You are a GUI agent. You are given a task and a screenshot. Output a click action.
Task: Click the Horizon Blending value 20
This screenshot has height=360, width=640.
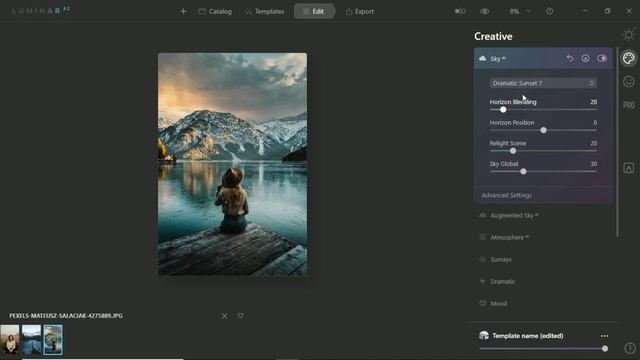coord(593,102)
